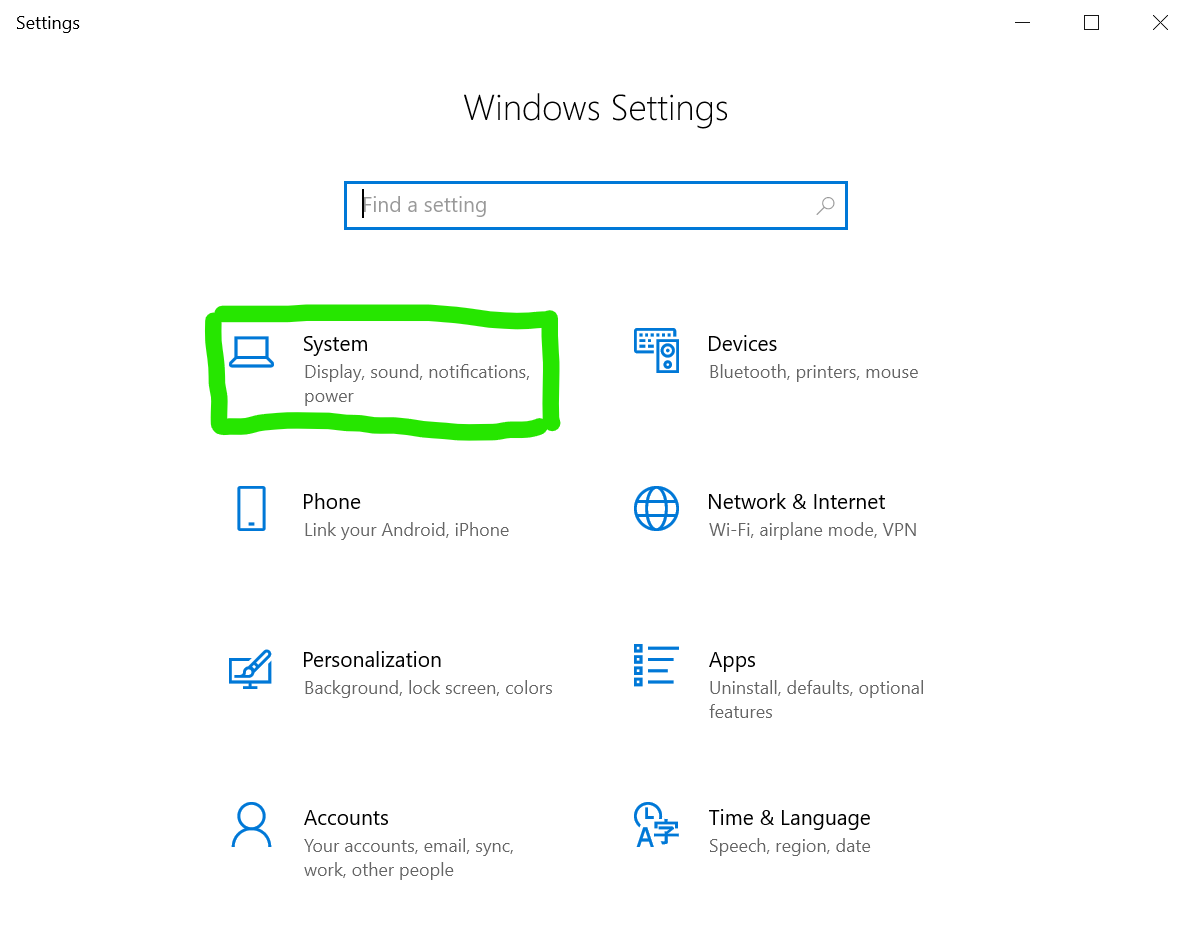Screen dimensions: 1192x946
Task: Open the Time & Language clock icon
Action: [x=656, y=824]
